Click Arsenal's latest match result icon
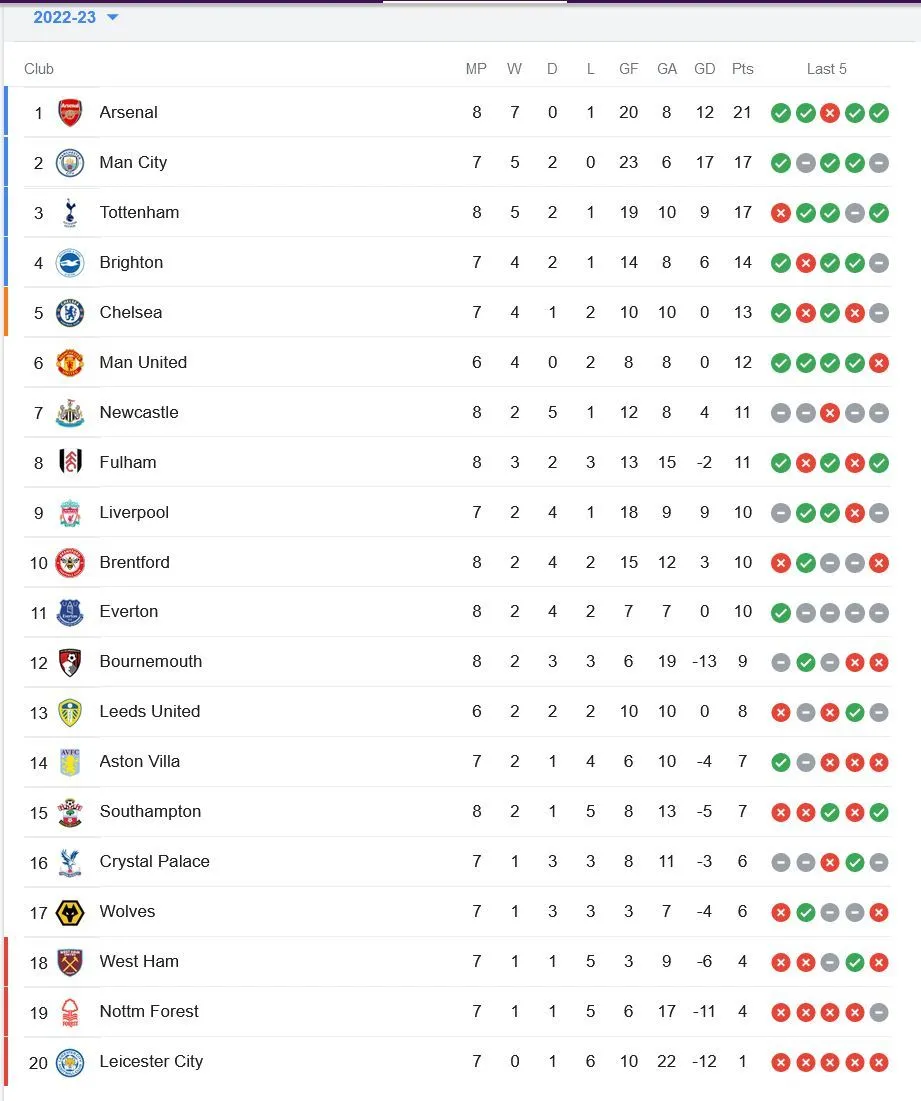 [879, 113]
